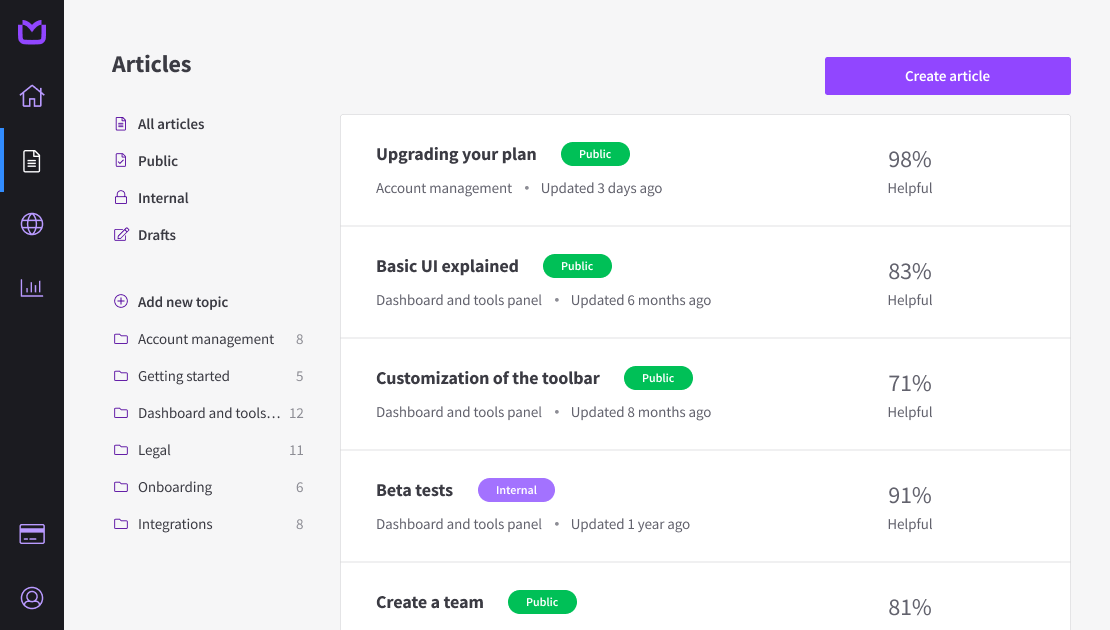Click the Public badge on Basic UI explained

point(577,265)
